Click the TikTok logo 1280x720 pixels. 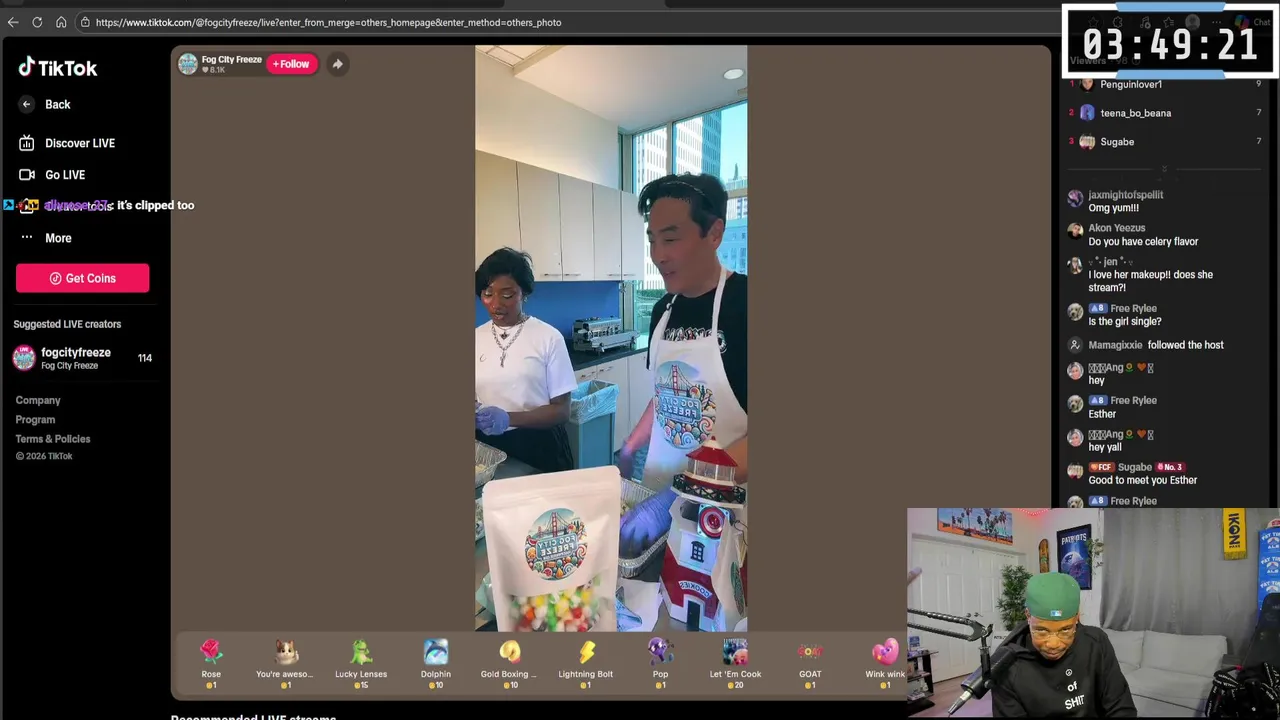point(57,68)
